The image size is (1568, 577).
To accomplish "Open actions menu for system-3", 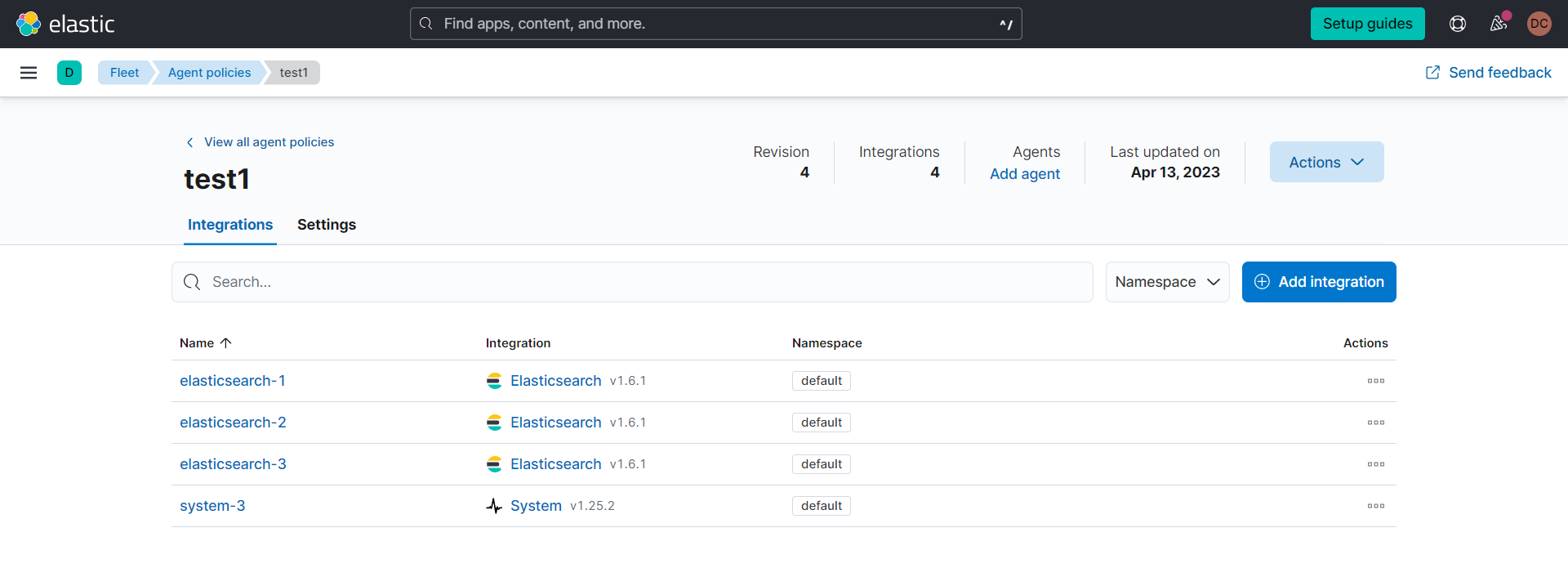I will 1376,506.
